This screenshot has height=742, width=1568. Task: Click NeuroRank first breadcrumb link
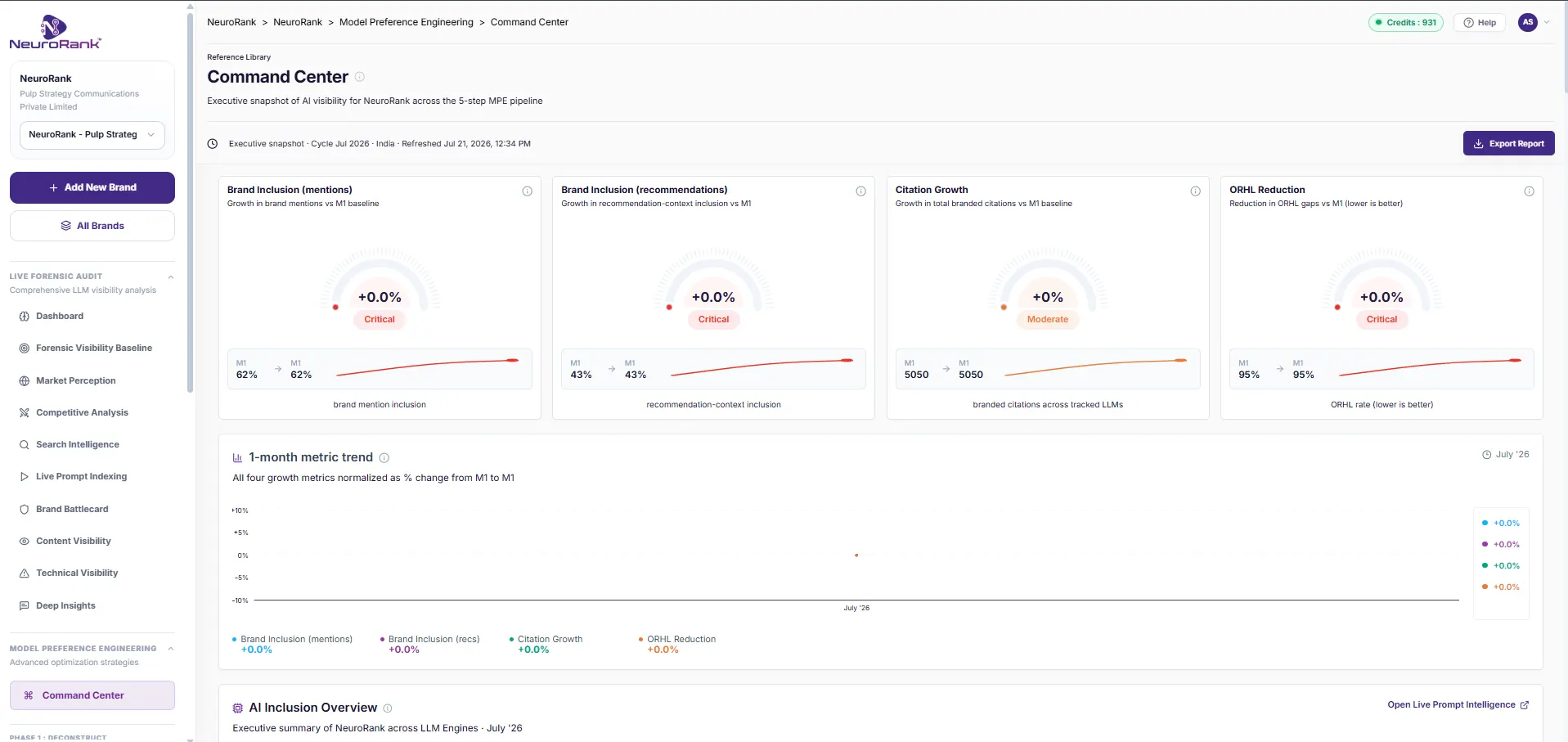(x=231, y=23)
